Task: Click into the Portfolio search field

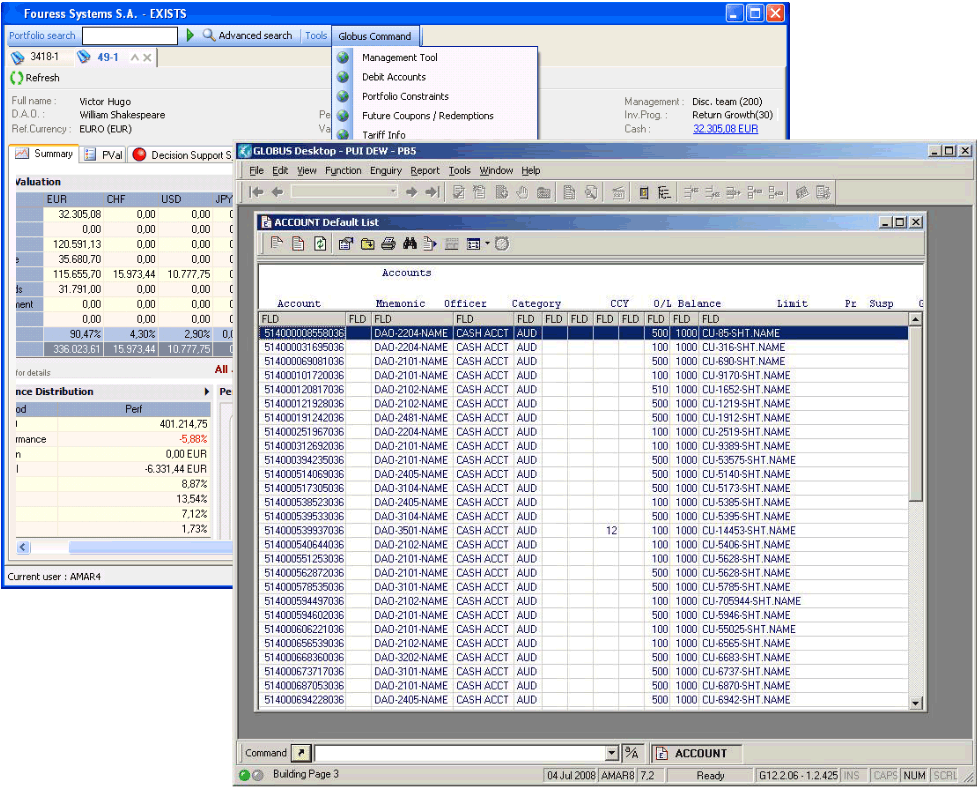Action: pyautogui.click(x=130, y=36)
